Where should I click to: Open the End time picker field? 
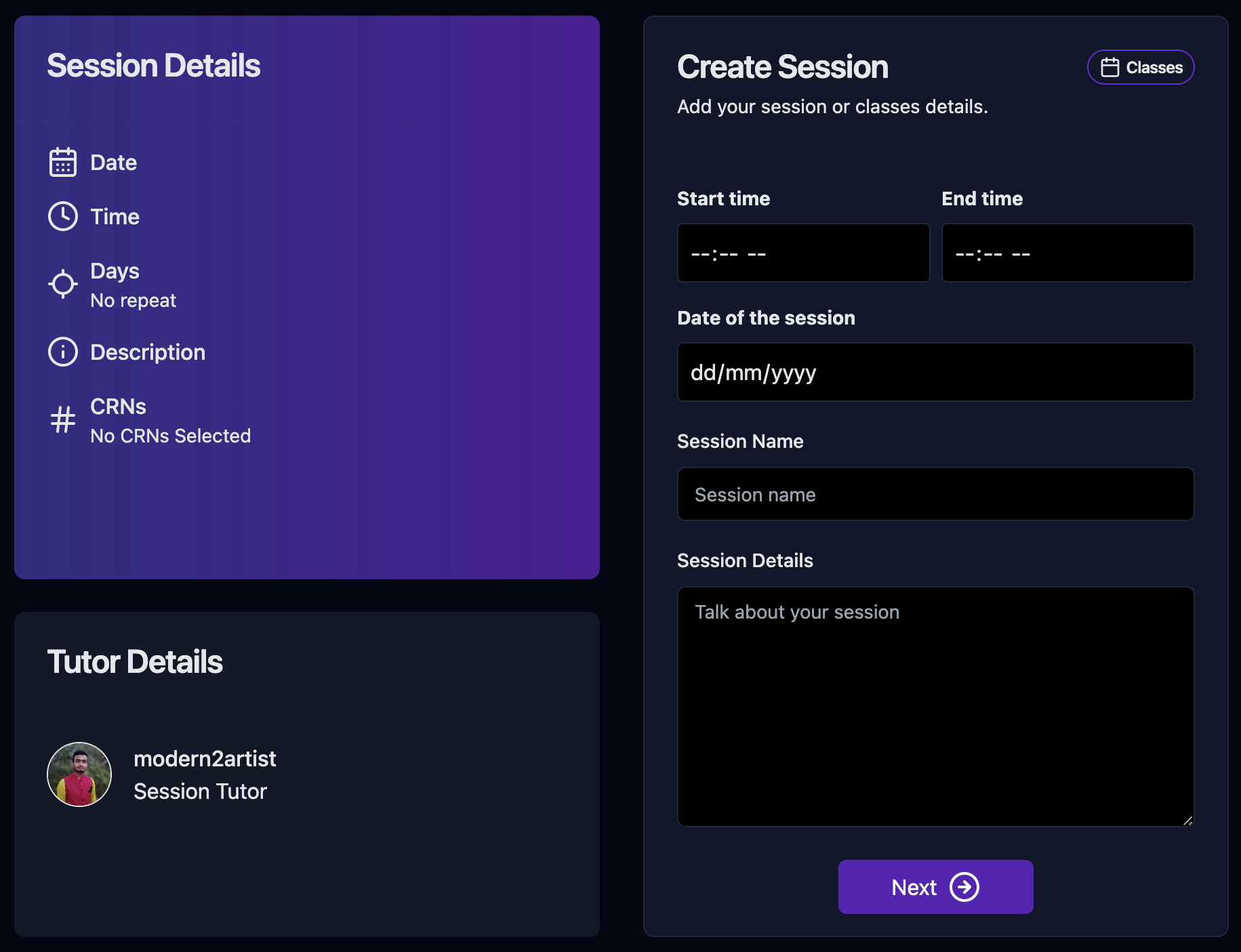pyautogui.click(x=1067, y=253)
